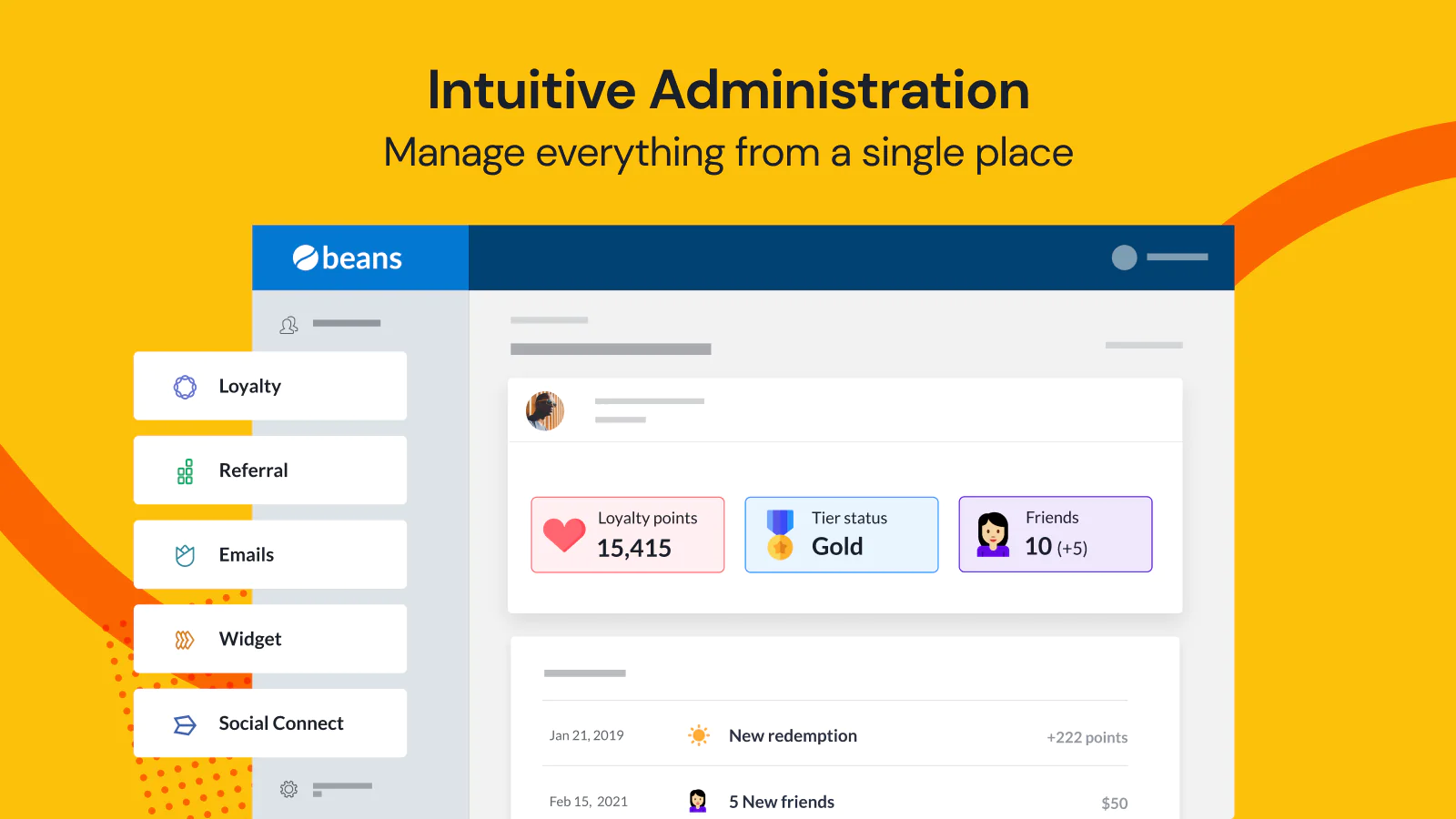Screen dimensions: 1456x819
Task: Click the '+222 points' value
Action: click(1087, 737)
